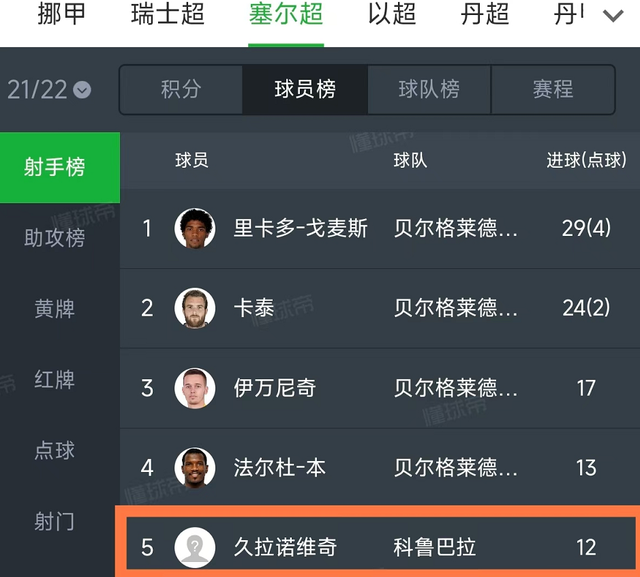This screenshot has width=640, height=577.
Task: Click 法尔杜-本 player avatar
Action: [195, 467]
